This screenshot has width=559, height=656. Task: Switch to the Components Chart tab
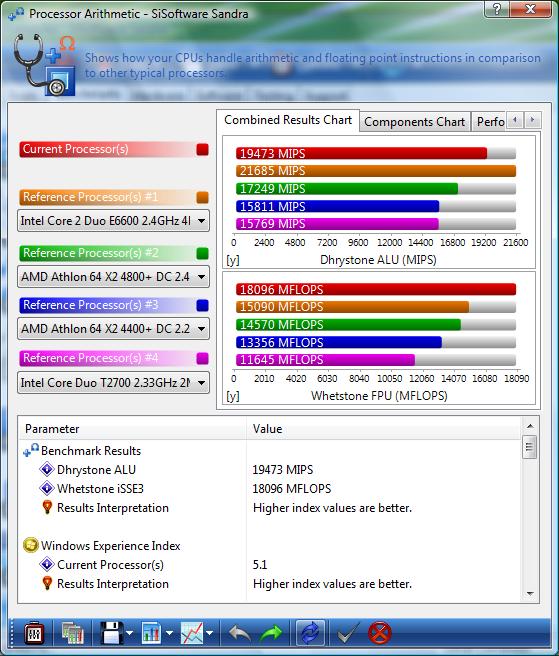point(414,122)
